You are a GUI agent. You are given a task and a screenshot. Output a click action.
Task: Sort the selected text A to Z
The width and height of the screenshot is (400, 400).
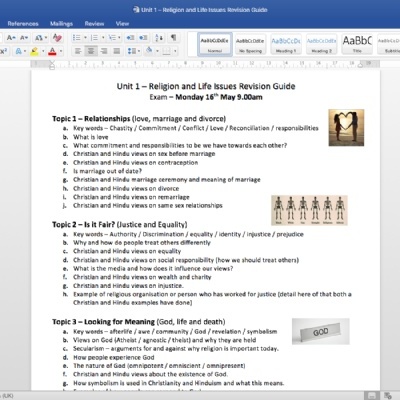[159, 38]
